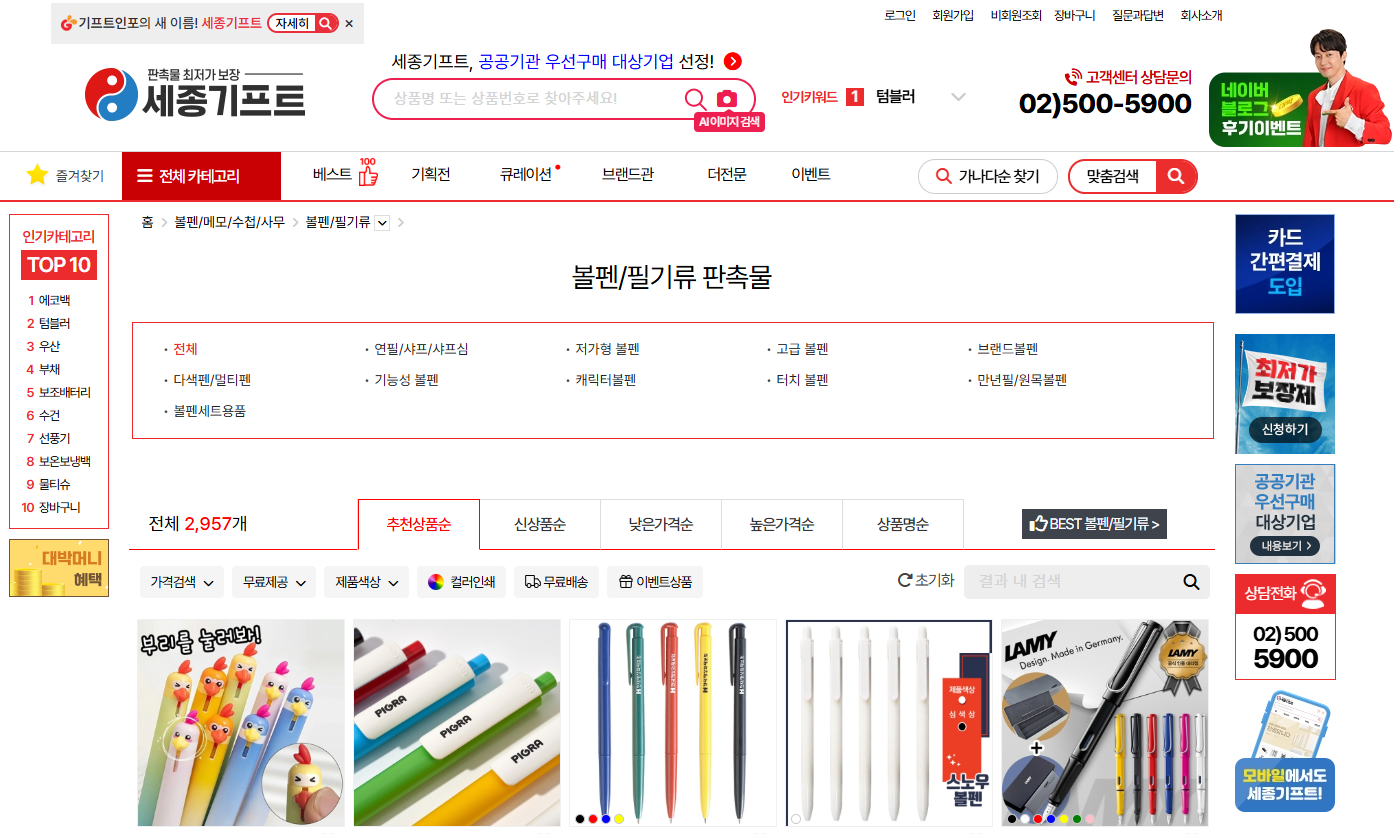Click 신청하기 on the 최저가 보장제 banner

point(1285,429)
